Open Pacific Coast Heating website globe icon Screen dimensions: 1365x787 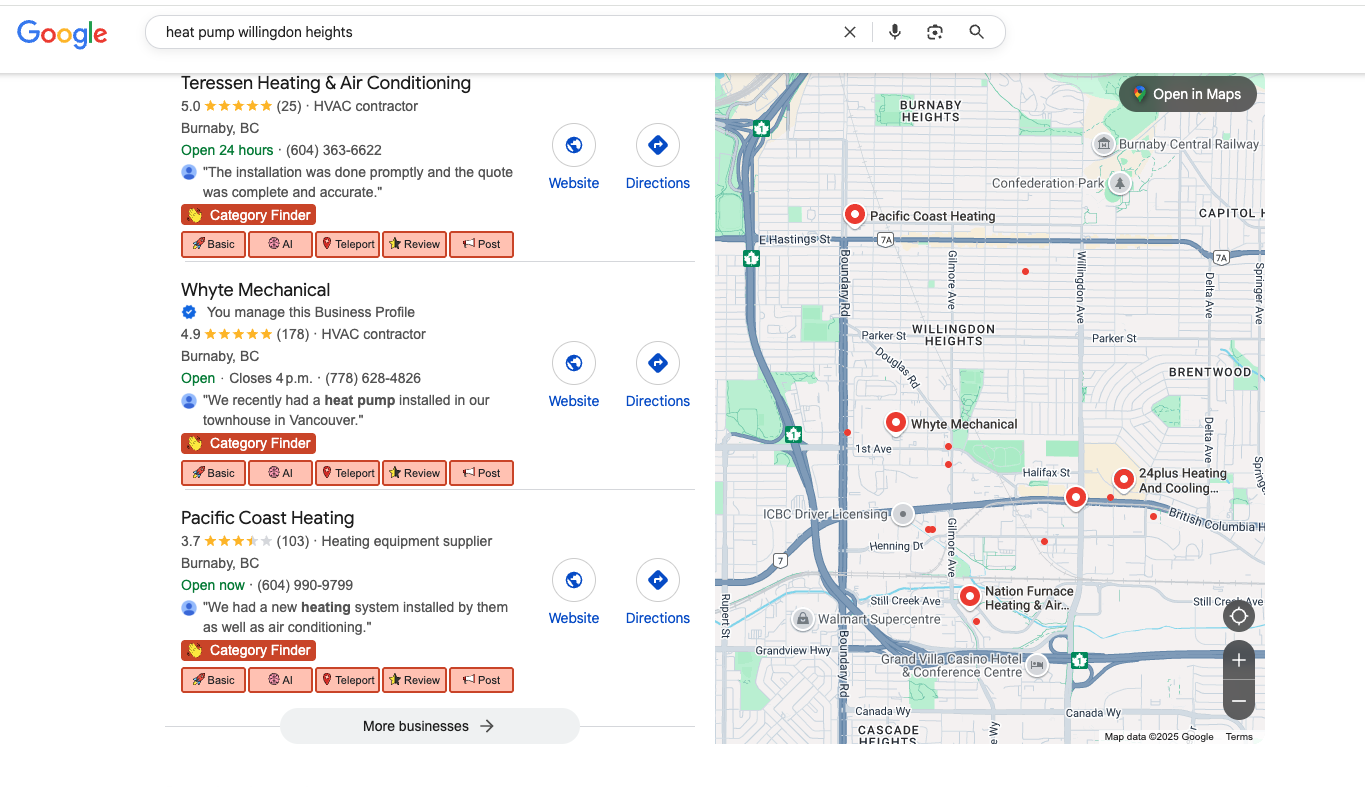[574, 581]
